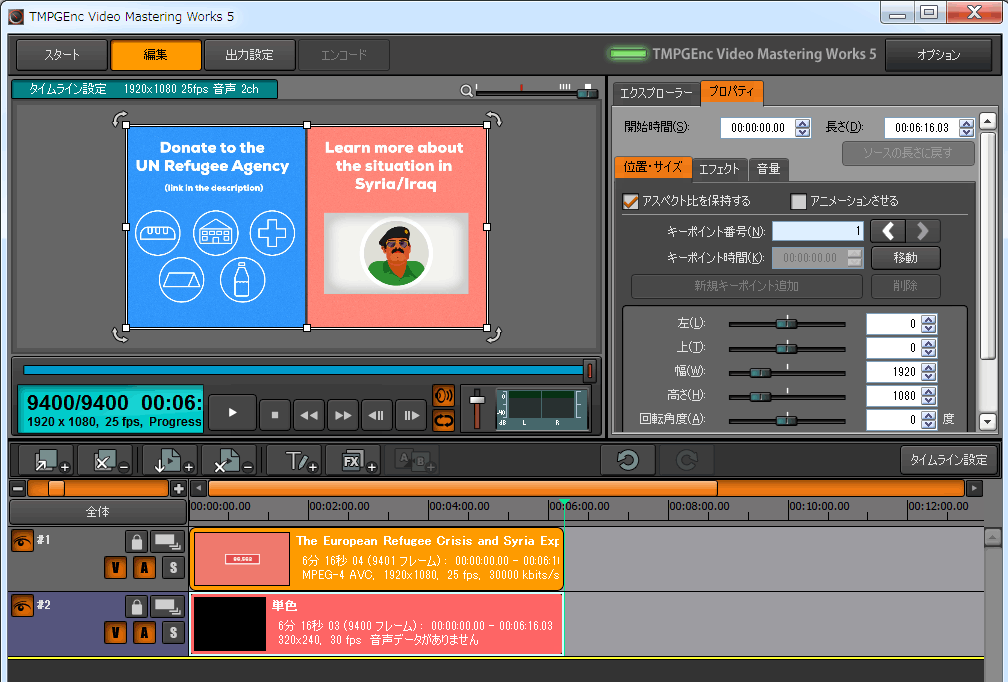
Task: Click the 高さ(H) value stepper
Action: [x=928, y=396]
